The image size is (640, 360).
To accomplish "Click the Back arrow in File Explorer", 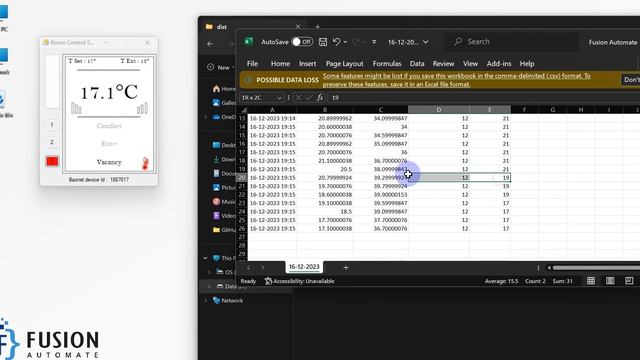I will click(x=210, y=44).
